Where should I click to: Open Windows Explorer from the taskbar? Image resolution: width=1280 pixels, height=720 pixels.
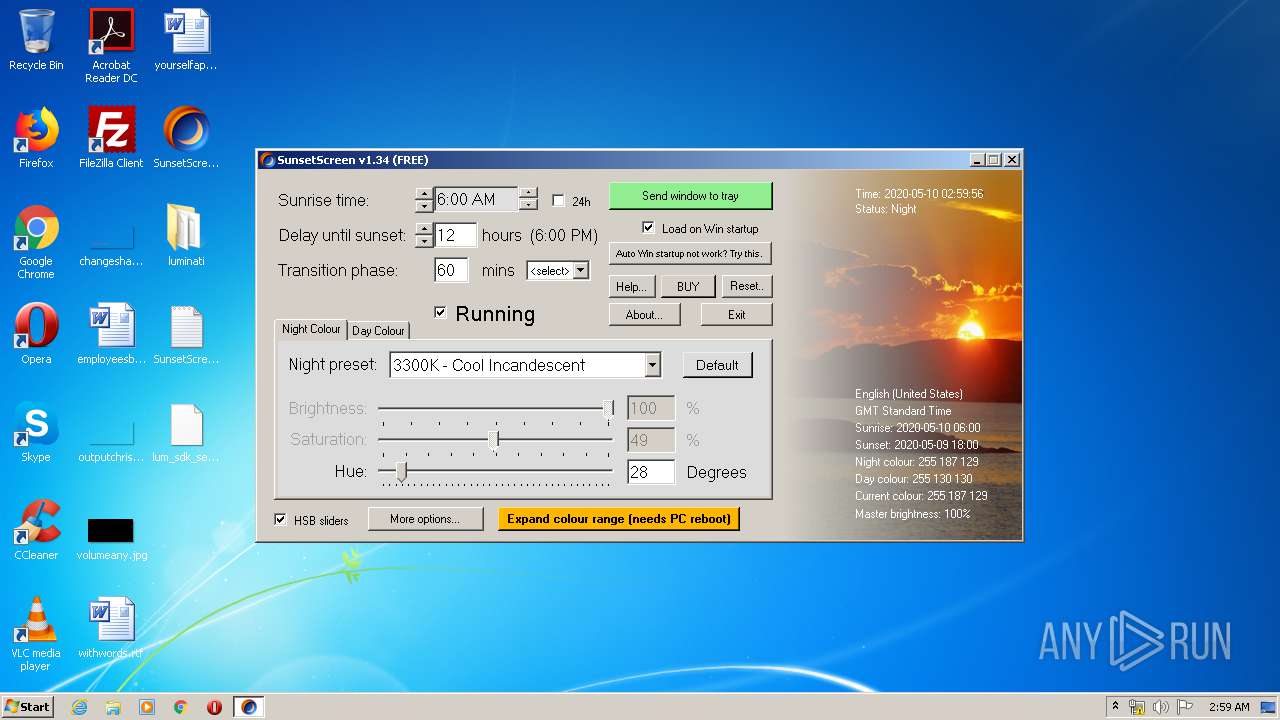(x=113, y=707)
